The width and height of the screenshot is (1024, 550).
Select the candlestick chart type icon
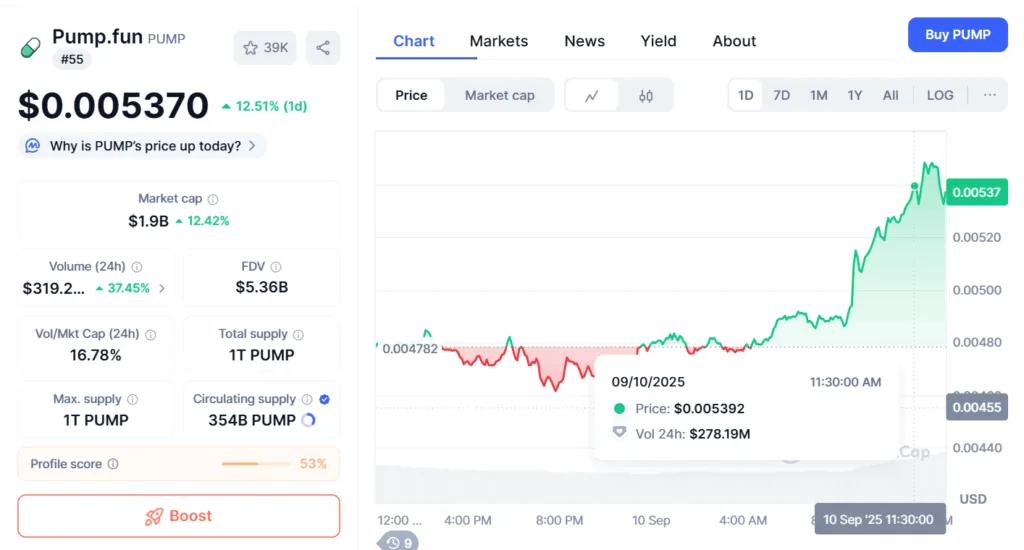tap(646, 95)
